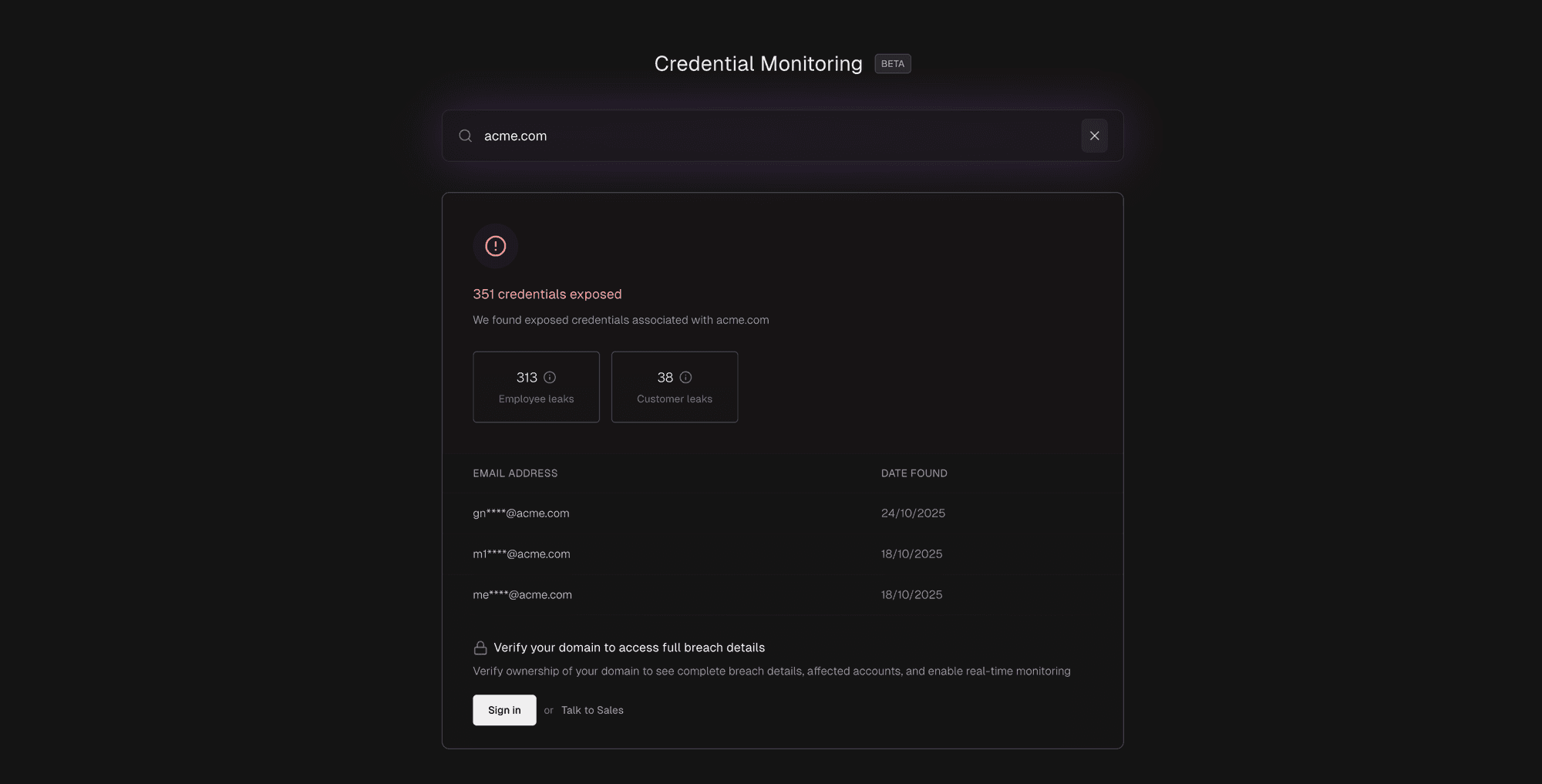Click the DATE FOUND column header

pos(914,473)
